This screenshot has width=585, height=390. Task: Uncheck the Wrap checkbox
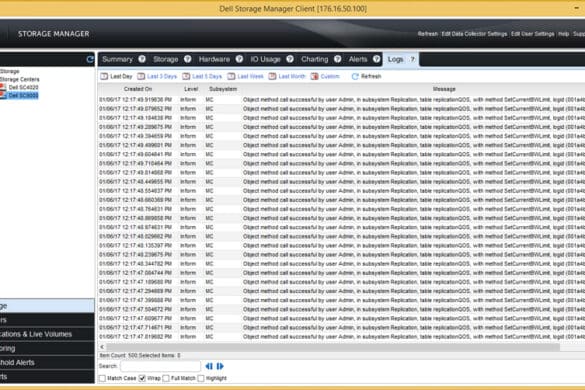click(x=142, y=378)
